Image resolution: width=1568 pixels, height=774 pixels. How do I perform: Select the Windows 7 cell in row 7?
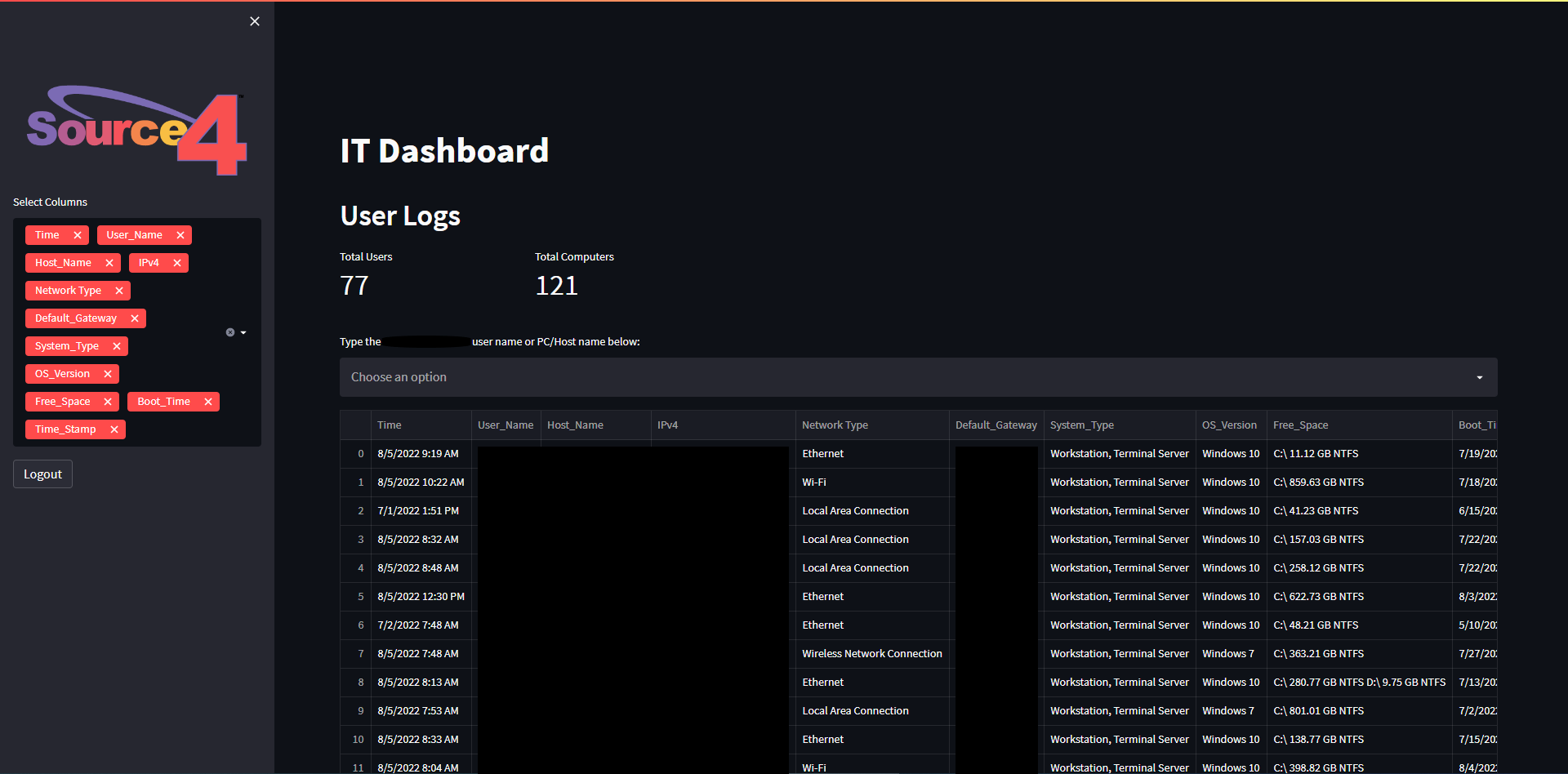pyautogui.click(x=1232, y=654)
